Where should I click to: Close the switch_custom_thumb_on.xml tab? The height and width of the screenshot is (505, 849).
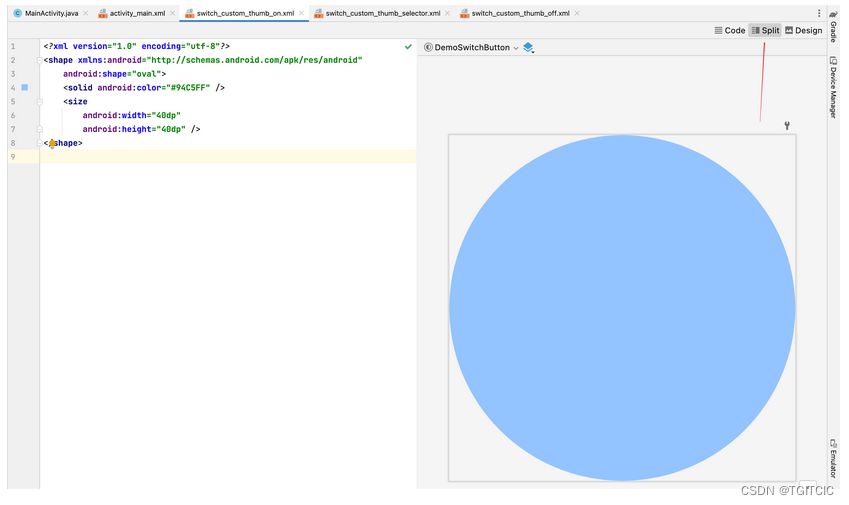(x=301, y=13)
